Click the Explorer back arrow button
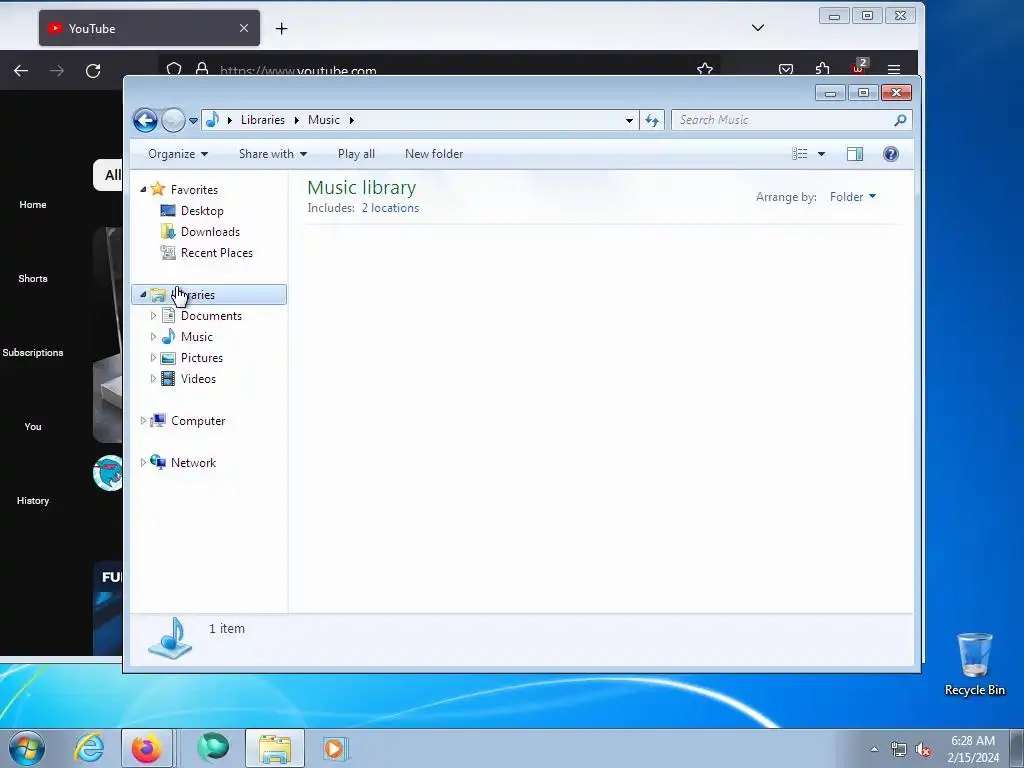 [145, 120]
